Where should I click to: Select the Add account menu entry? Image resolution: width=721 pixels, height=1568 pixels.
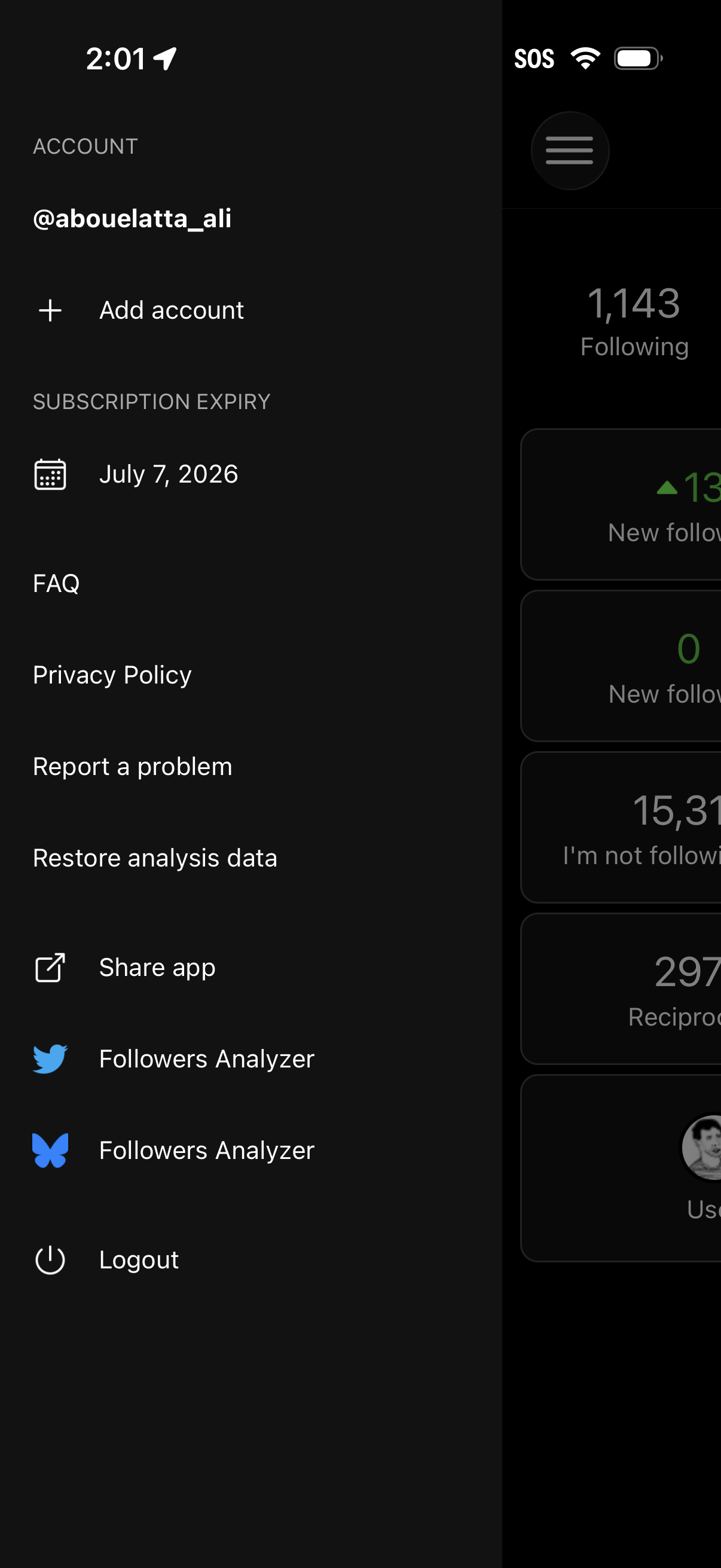(x=172, y=310)
